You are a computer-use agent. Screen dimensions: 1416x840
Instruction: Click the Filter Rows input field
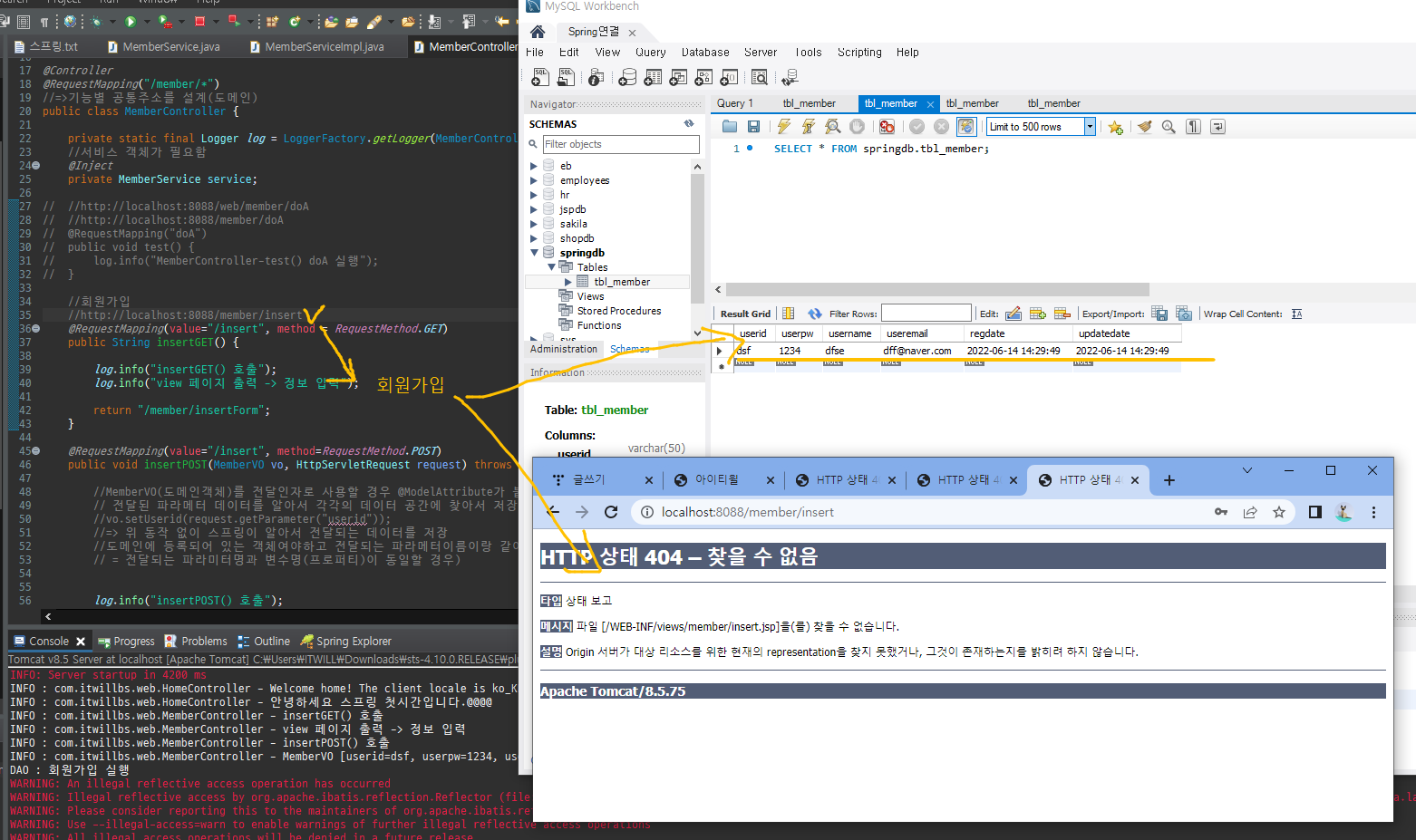(926, 314)
